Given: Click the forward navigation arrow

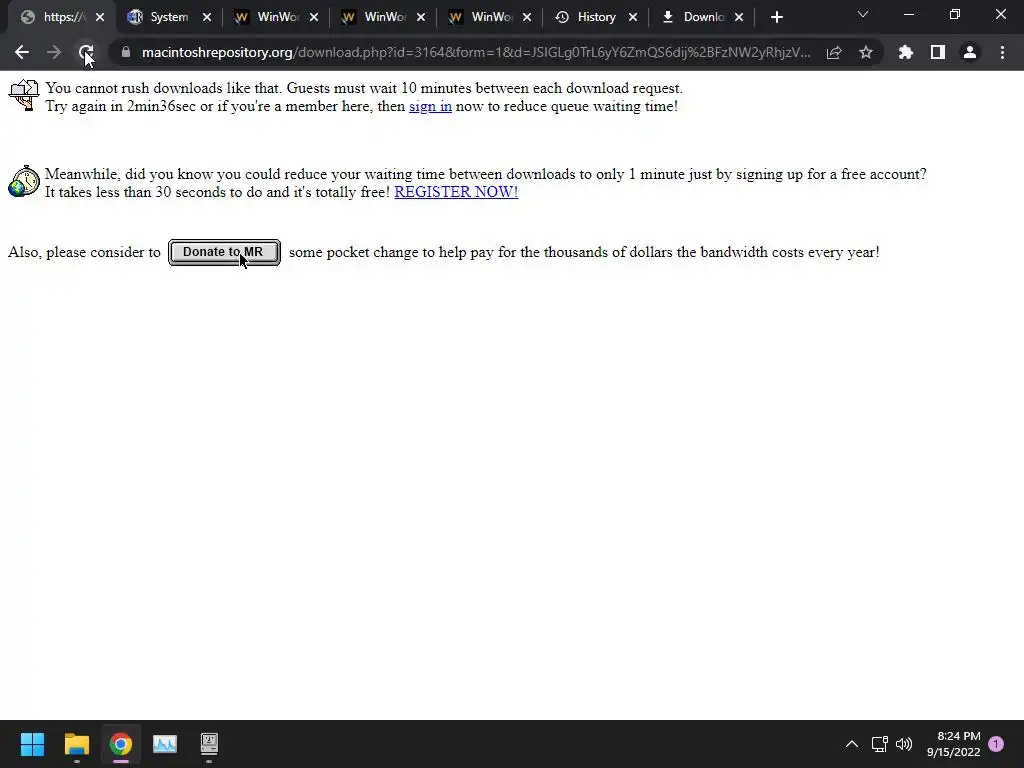Looking at the screenshot, I should click(x=54, y=52).
